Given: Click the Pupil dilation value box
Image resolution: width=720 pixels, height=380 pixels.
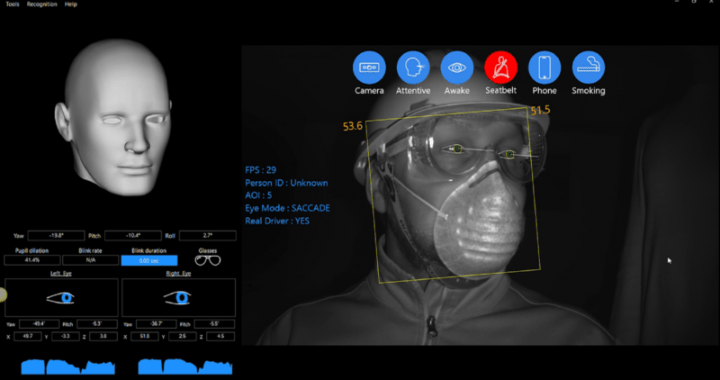Looking at the screenshot, I should point(32,260).
